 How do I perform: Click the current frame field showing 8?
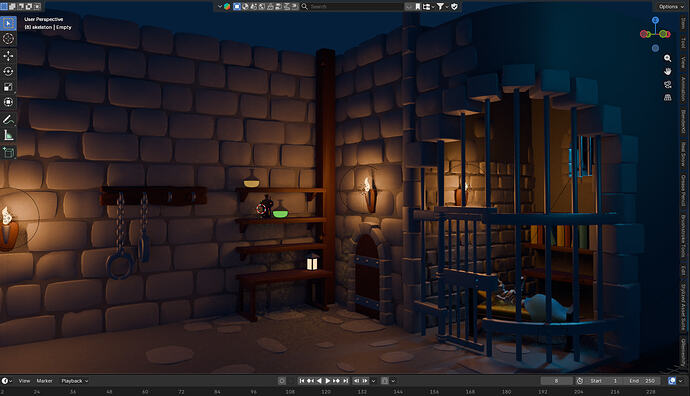556,381
